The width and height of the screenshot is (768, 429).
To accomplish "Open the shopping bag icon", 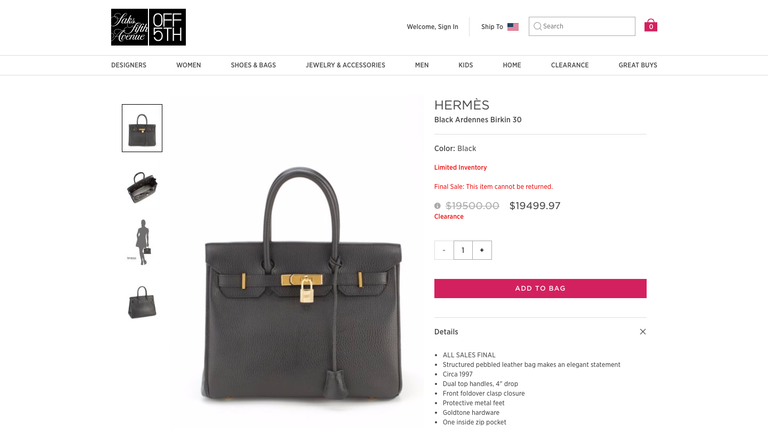I will click(650, 25).
